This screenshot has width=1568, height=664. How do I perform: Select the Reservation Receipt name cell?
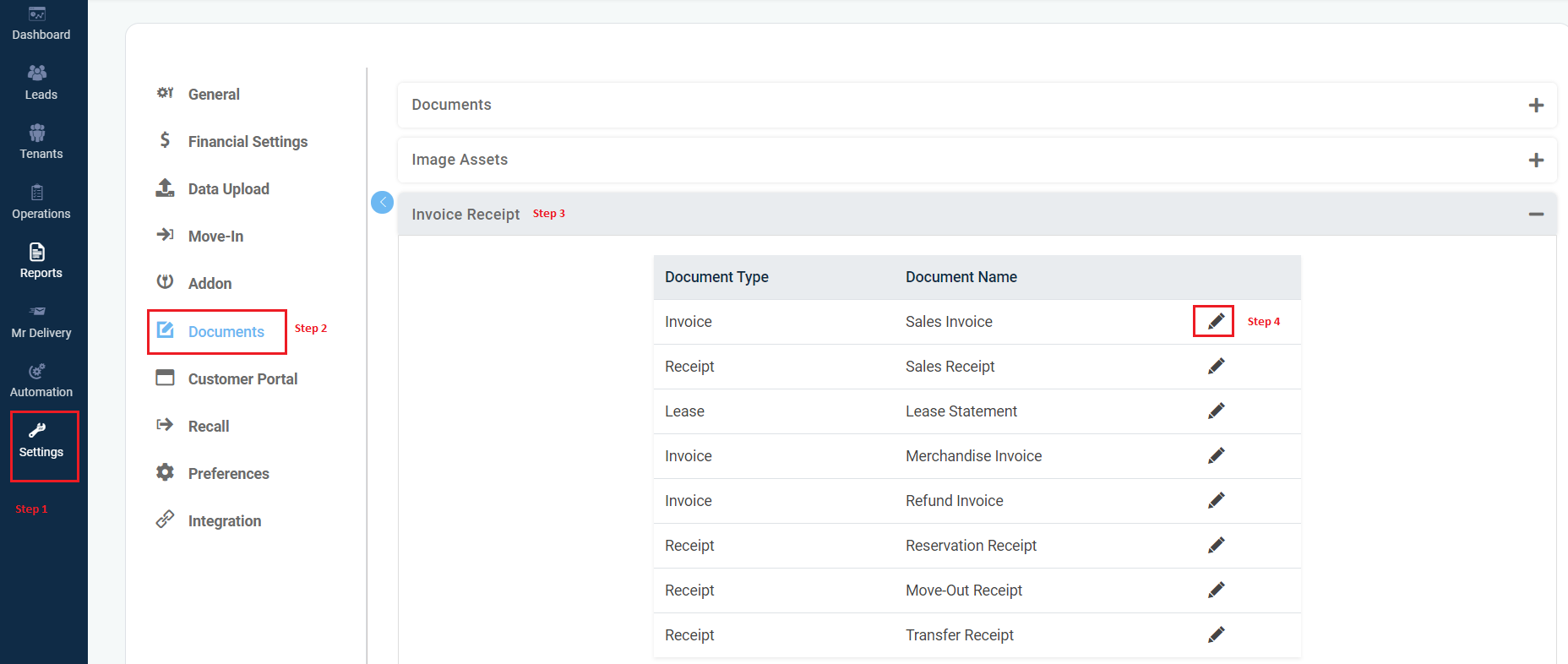[x=971, y=546]
